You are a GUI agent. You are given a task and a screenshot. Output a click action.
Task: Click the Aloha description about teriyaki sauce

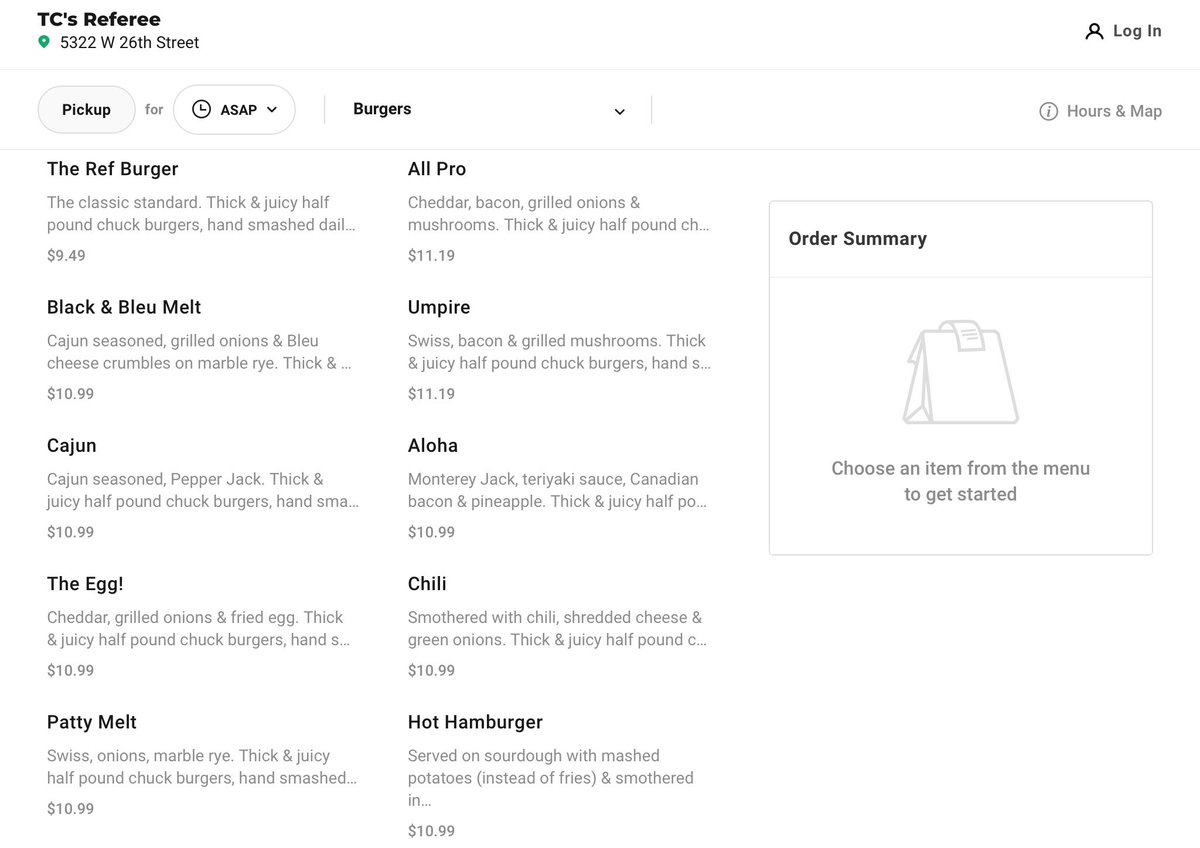[x=557, y=490]
